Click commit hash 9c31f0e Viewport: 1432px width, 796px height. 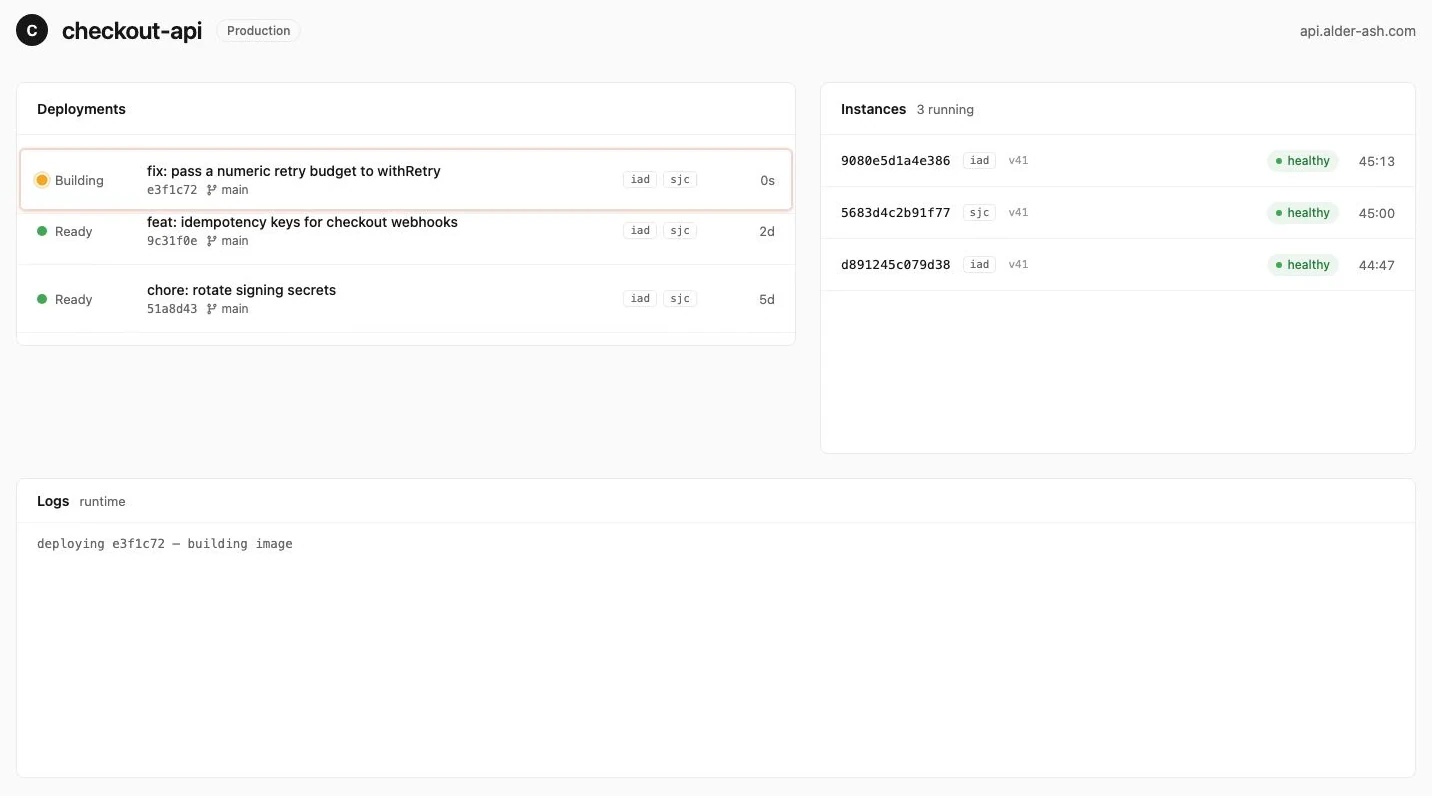click(172, 241)
